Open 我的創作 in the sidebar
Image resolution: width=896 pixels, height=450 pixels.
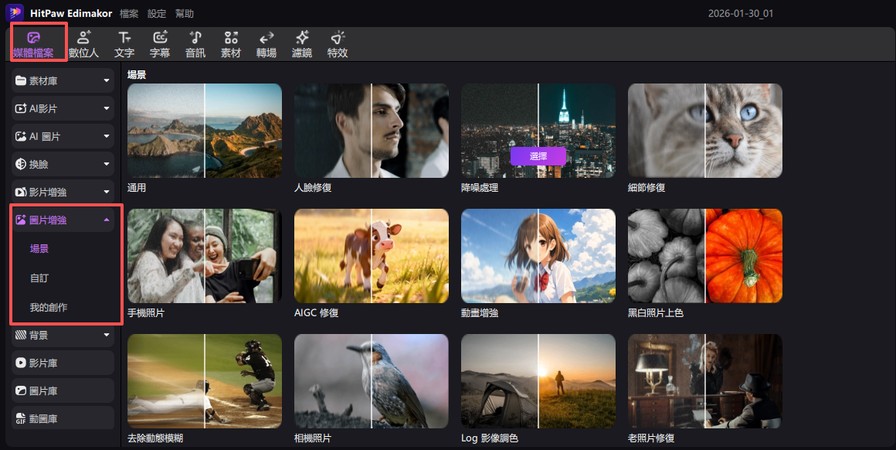tap(48, 307)
